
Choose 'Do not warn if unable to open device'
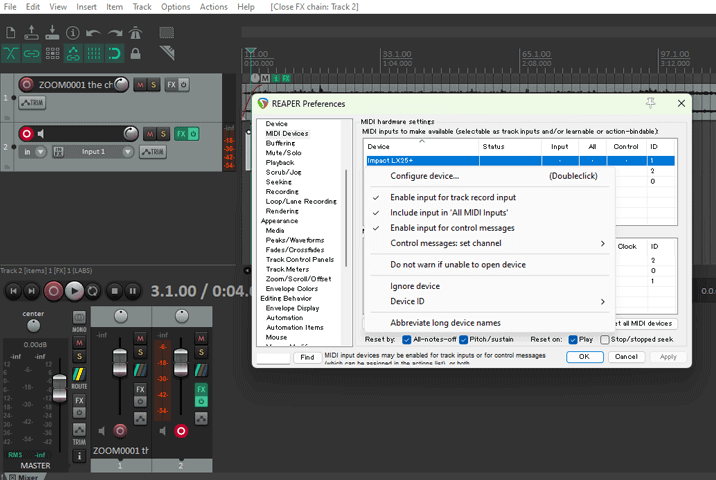click(489, 265)
